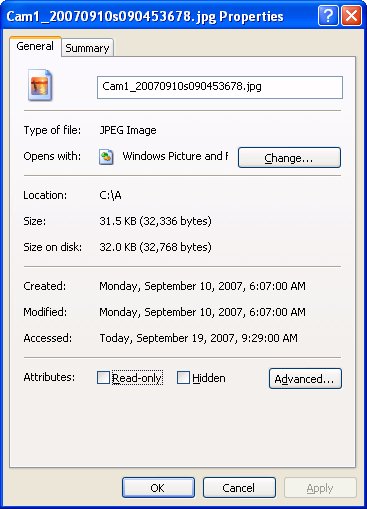The height and width of the screenshot is (509, 367).
Task: Select the General tab
Action: [35, 46]
